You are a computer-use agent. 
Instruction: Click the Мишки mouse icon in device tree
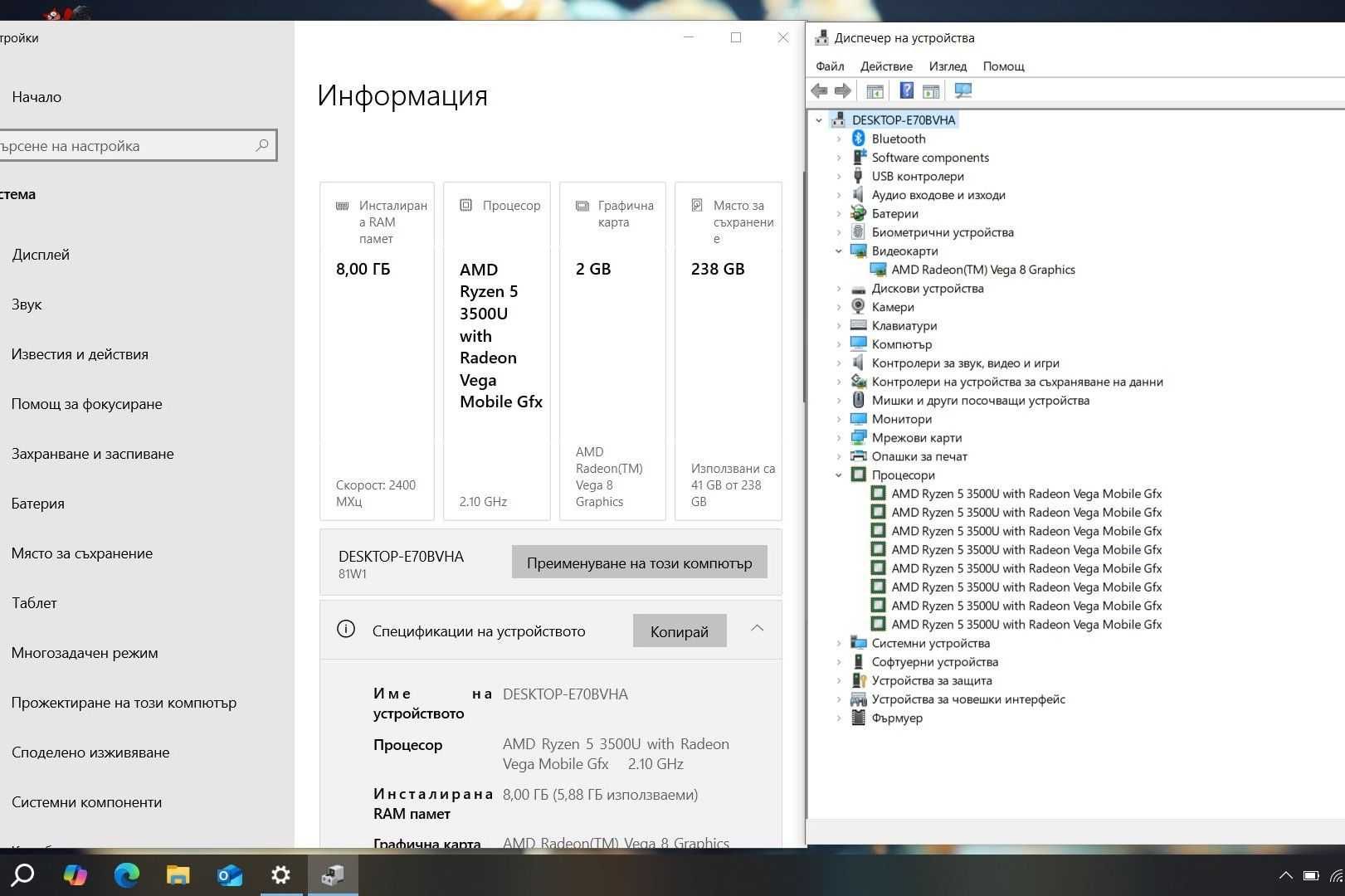[859, 400]
